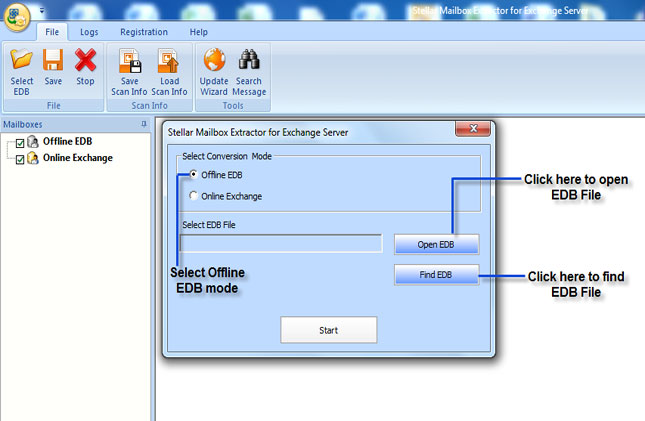Screen dimensions: 645x421
Task: Pin the Mailboxes panel
Action: pyautogui.click(x=144, y=124)
